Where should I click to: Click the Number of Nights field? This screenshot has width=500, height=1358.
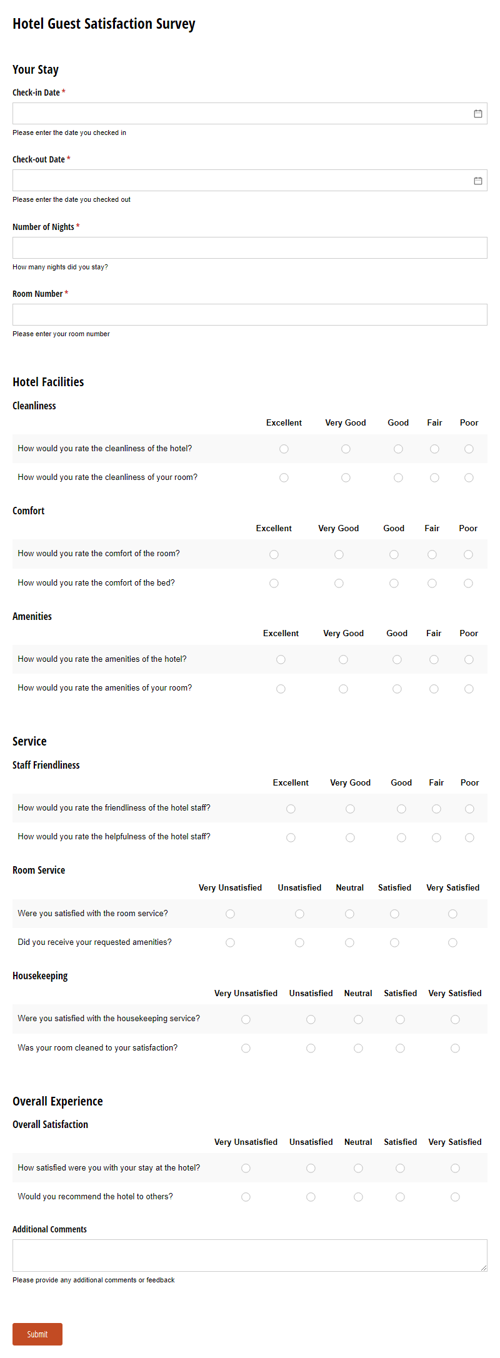tap(250, 248)
